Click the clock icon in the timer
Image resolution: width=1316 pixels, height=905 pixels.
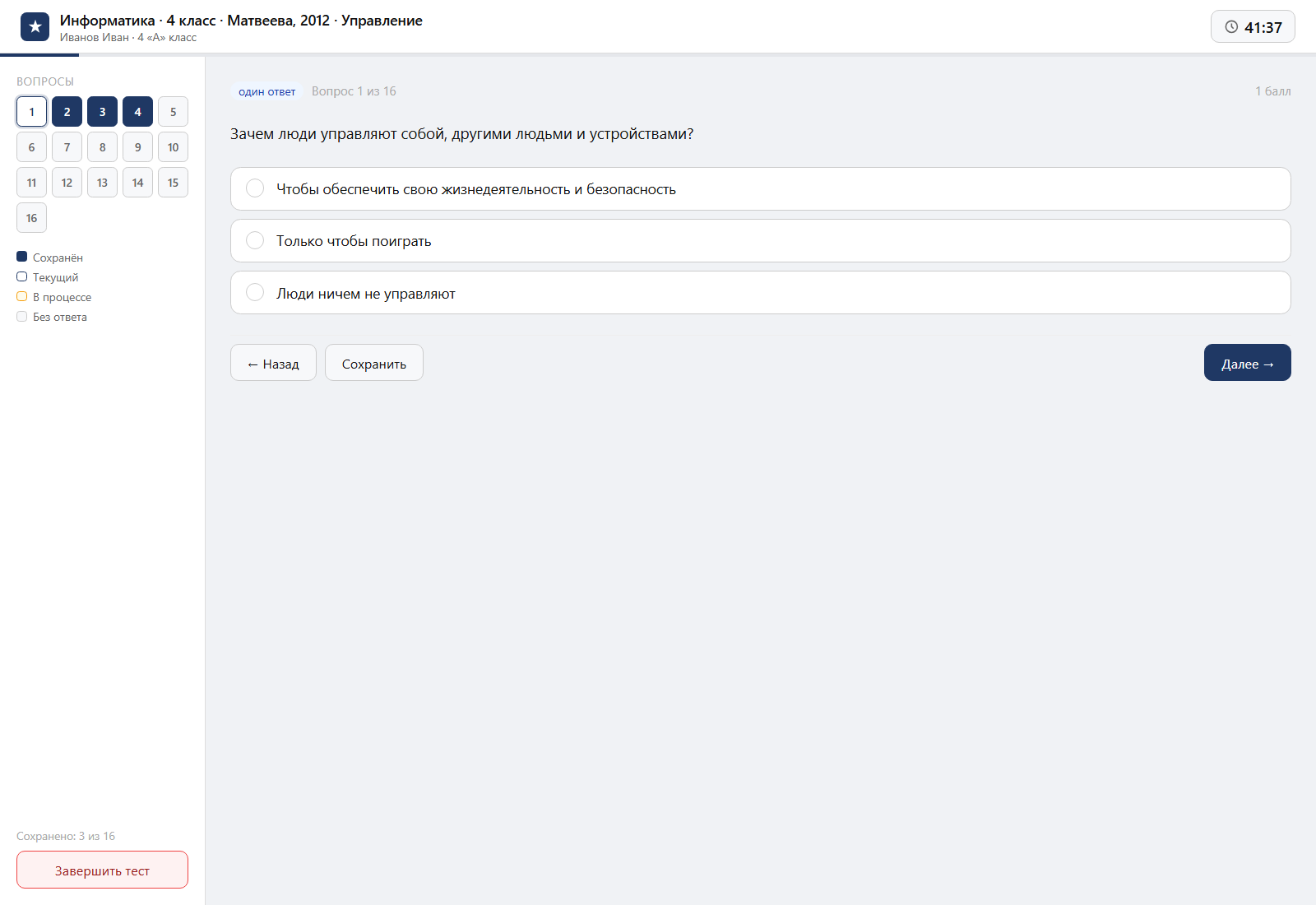pos(1231,27)
